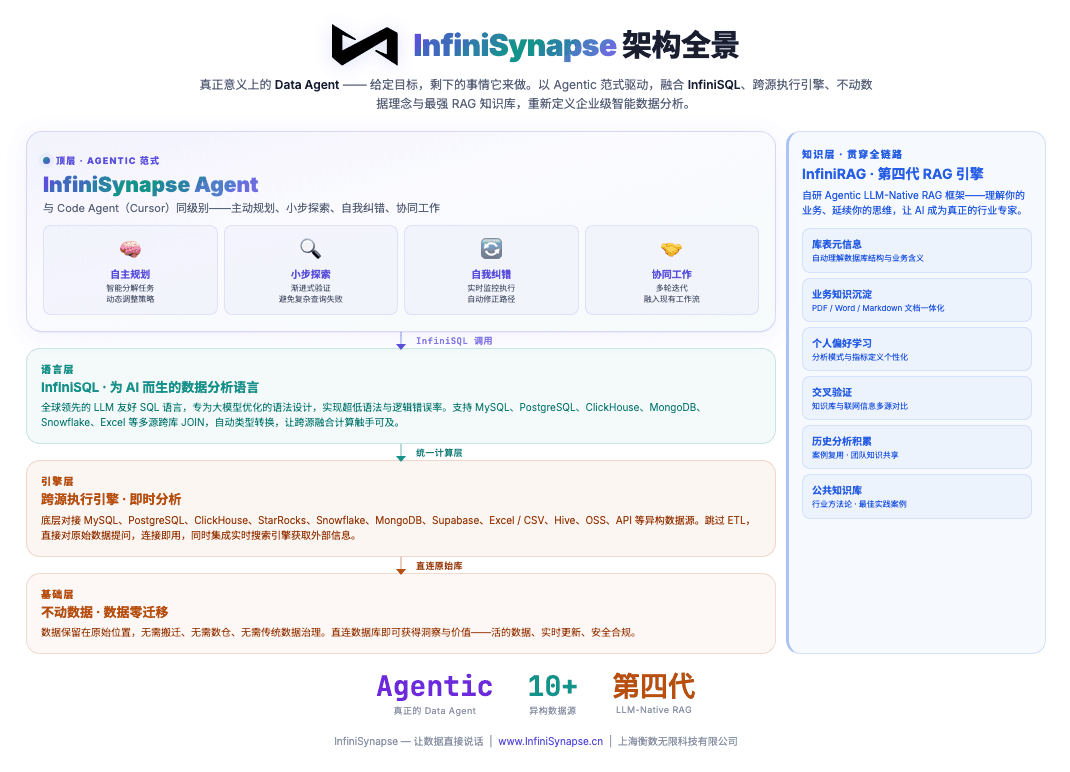Image resolution: width=1070 pixels, height=772 pixels.
Task: Click the 统一计算层 connector label
Action: point(439,453)
